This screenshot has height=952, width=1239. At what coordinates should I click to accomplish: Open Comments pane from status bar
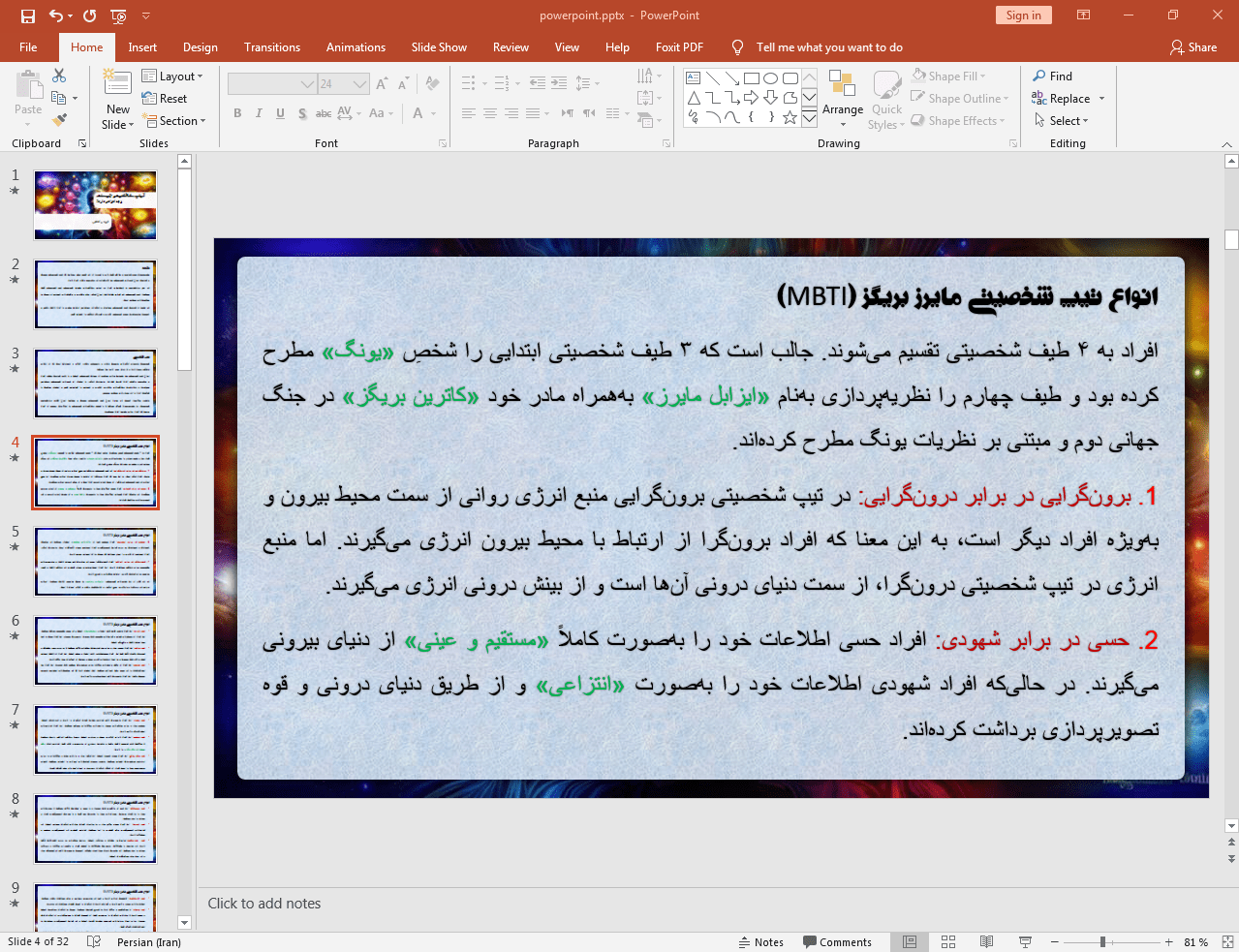[x=838, y=942]
